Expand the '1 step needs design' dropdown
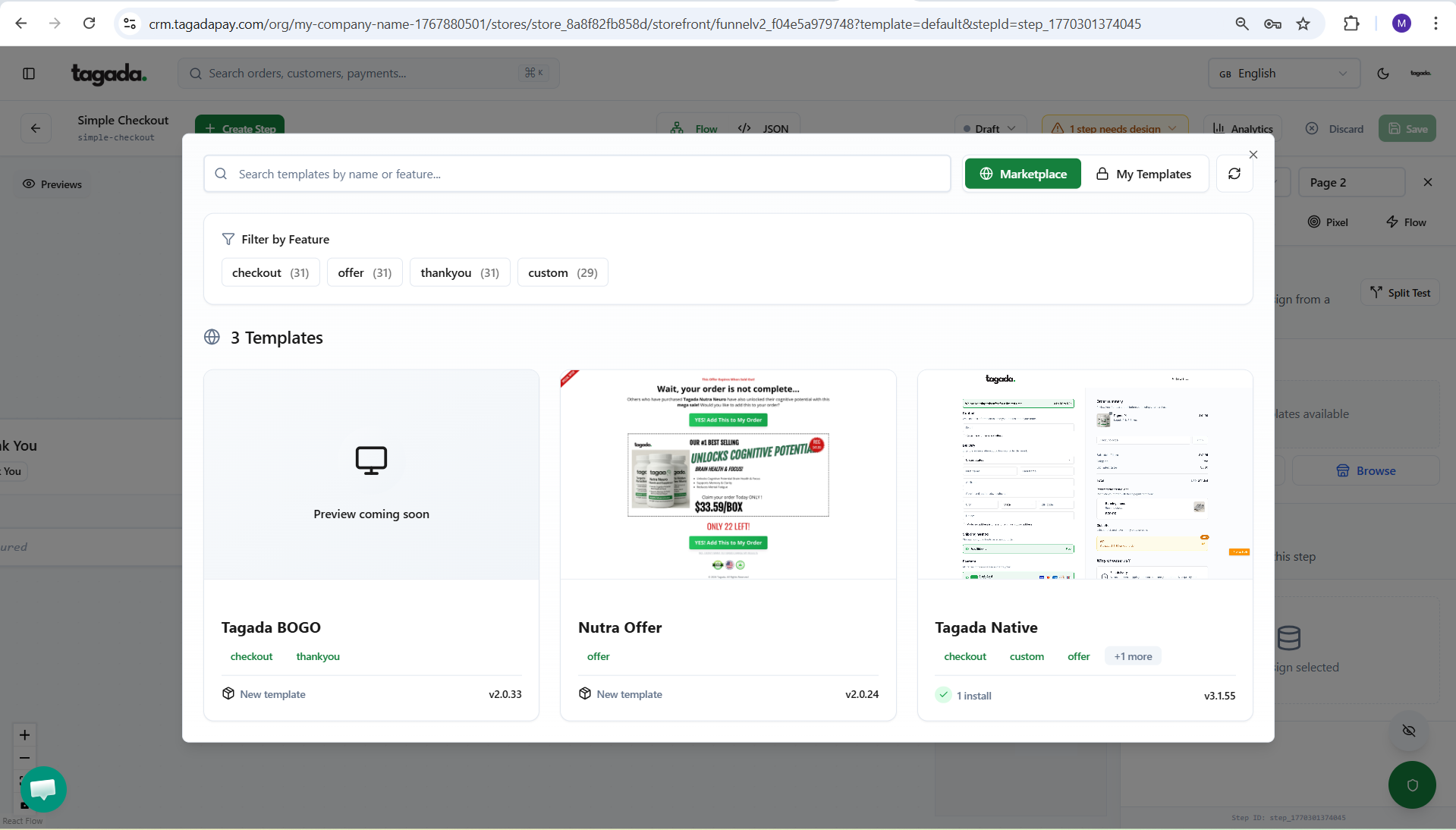Viewport: 1456px width, 830px height. coord(1114,129)
